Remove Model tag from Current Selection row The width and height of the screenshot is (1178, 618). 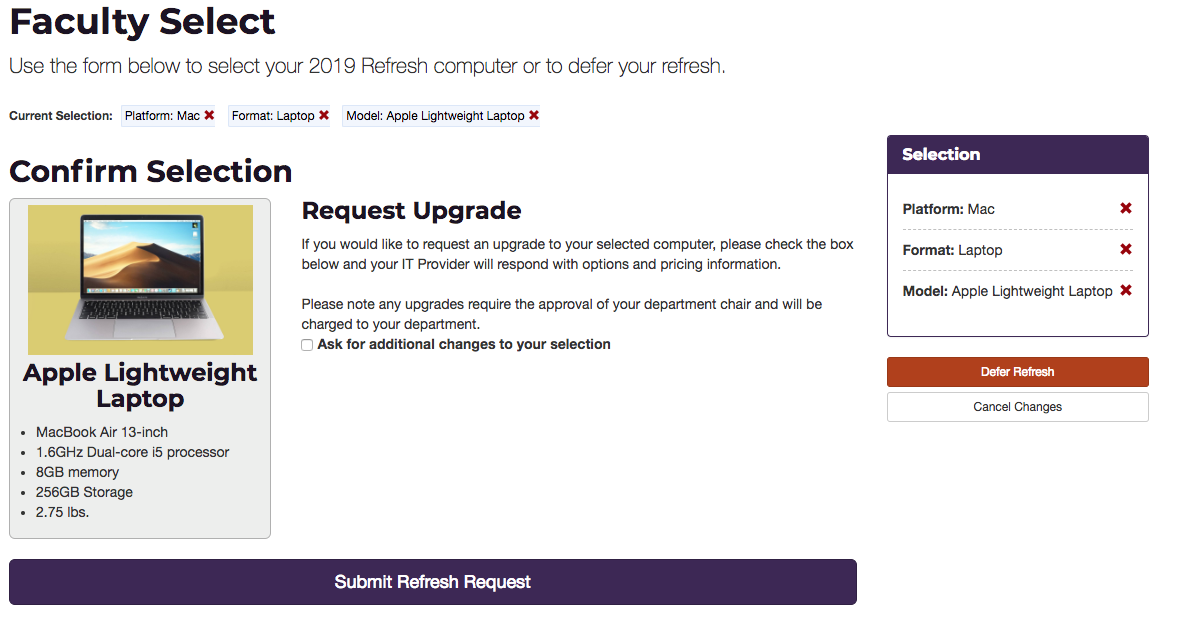click(x=534, y=115)
